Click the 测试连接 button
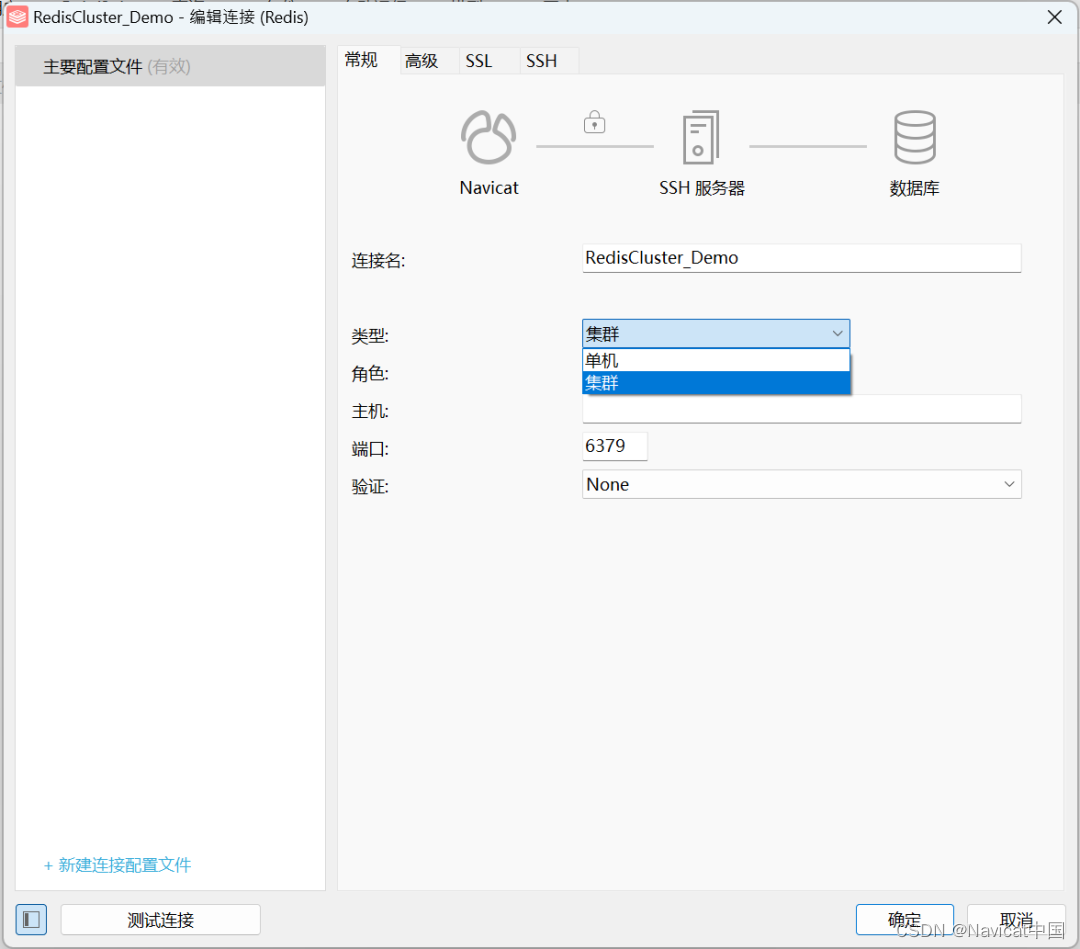The width and height of the screenshot is (1080, 949). 160,919
